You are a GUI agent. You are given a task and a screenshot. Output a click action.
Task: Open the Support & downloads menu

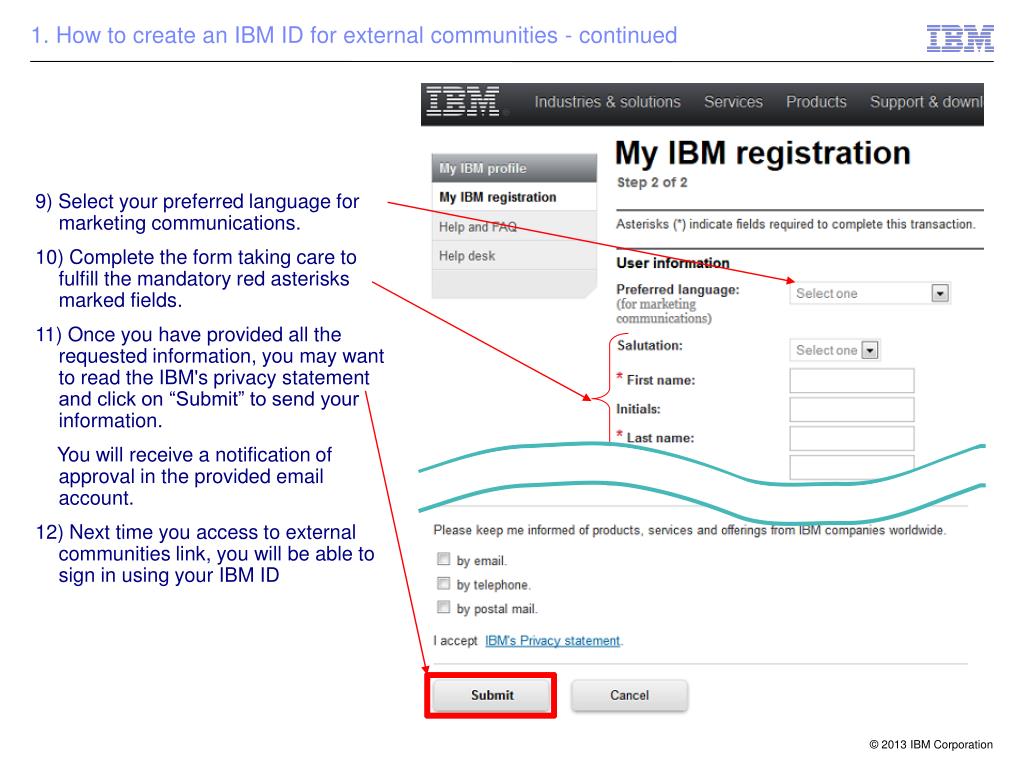[926, 102]
